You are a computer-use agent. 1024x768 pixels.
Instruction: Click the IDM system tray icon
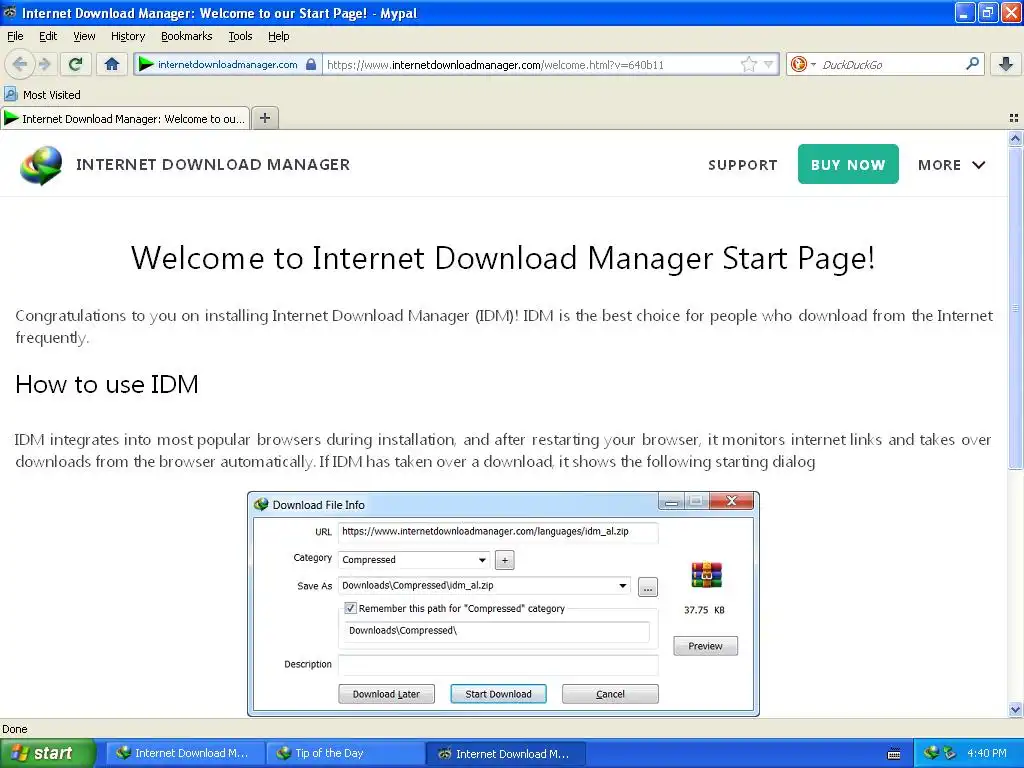coord(930,753)
